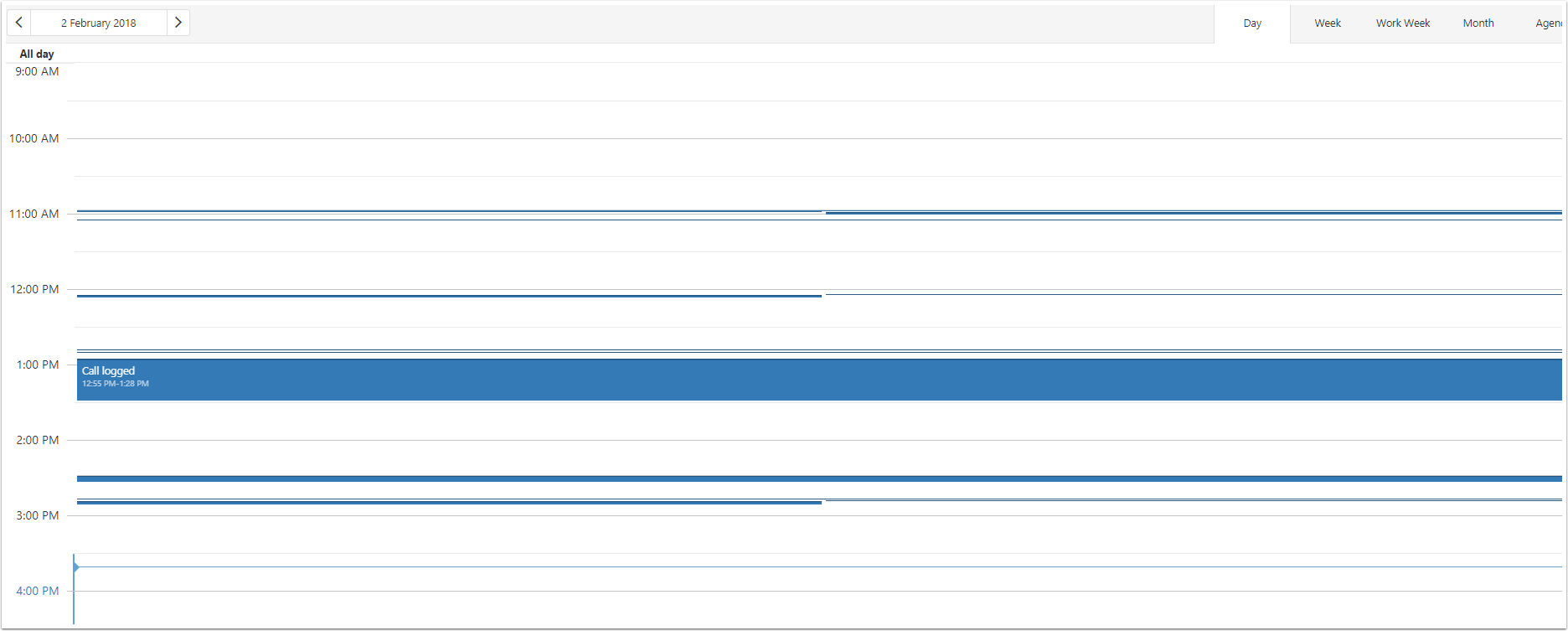Viewport: 1568px width, 631px height.
Task: Click the current time indicator marker
Action: pyautogui.click(x=75, y=567)
